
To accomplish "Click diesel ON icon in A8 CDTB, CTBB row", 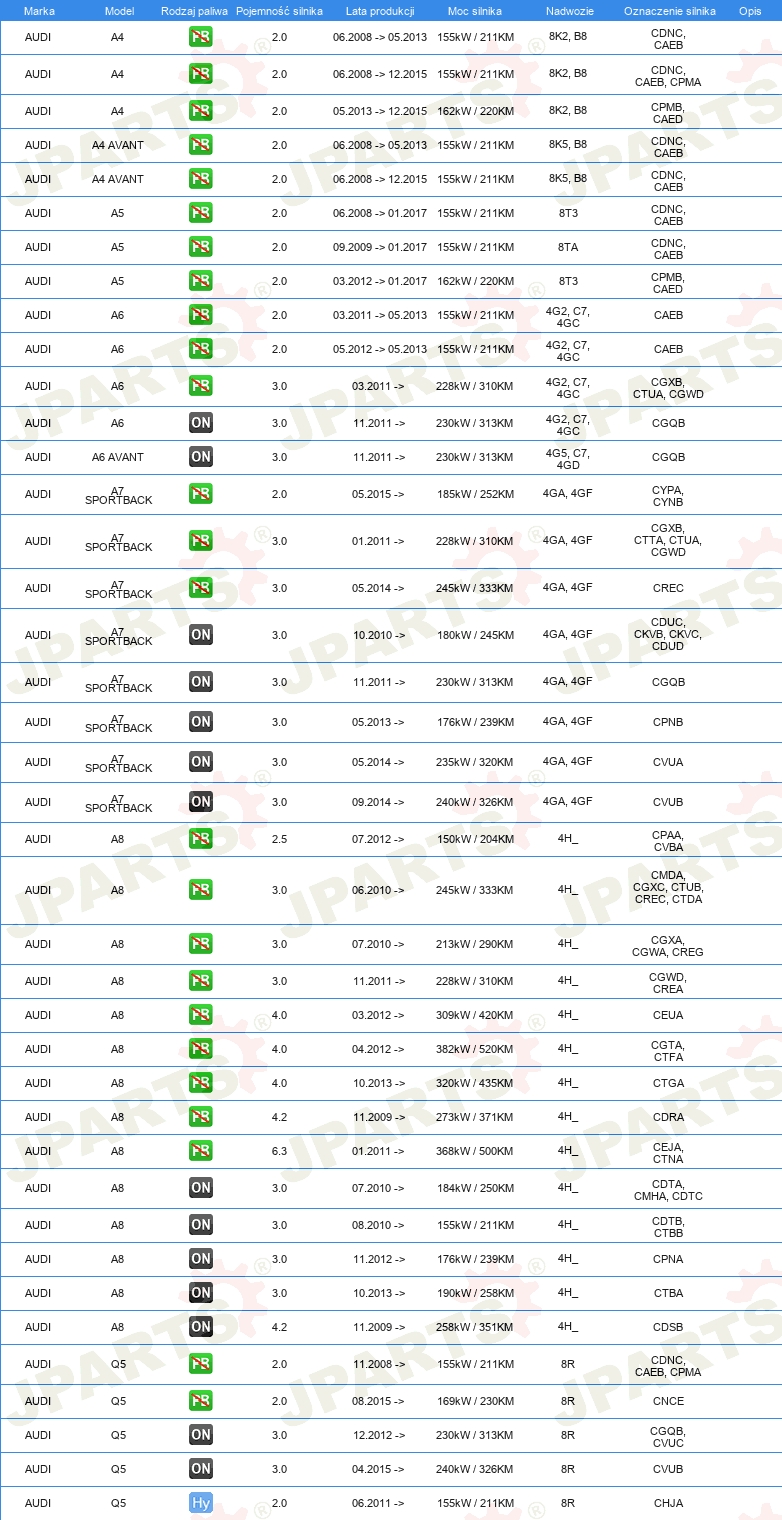I will tap(201, 1225).
